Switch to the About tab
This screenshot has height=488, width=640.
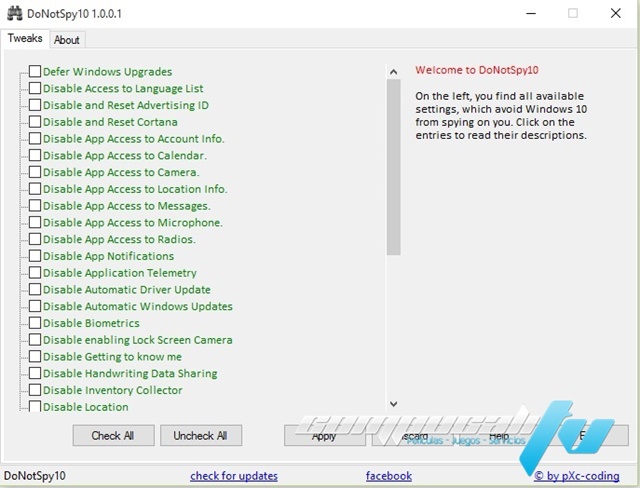click(x=67, y=40)
